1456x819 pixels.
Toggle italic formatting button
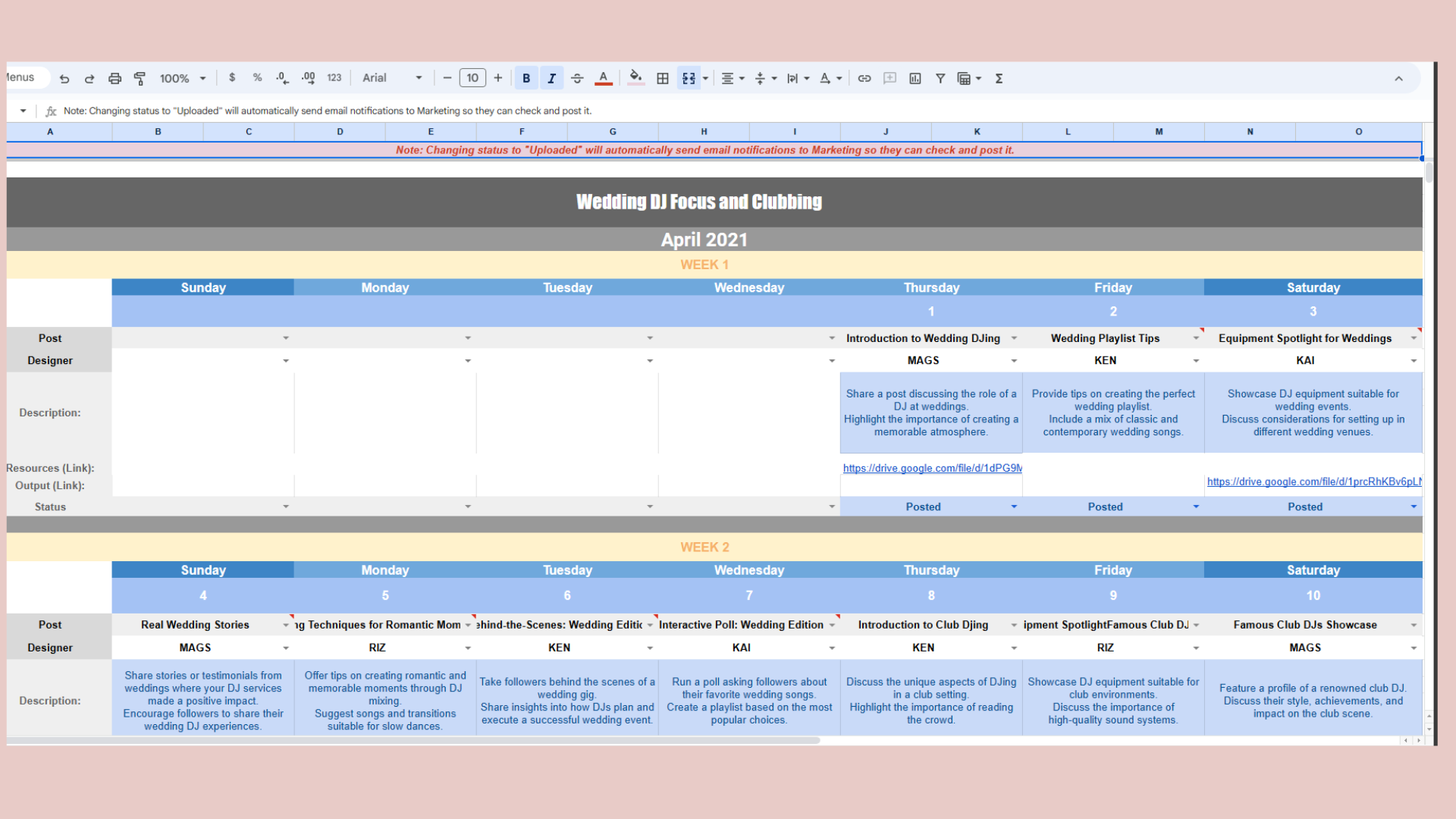(551, 78)
